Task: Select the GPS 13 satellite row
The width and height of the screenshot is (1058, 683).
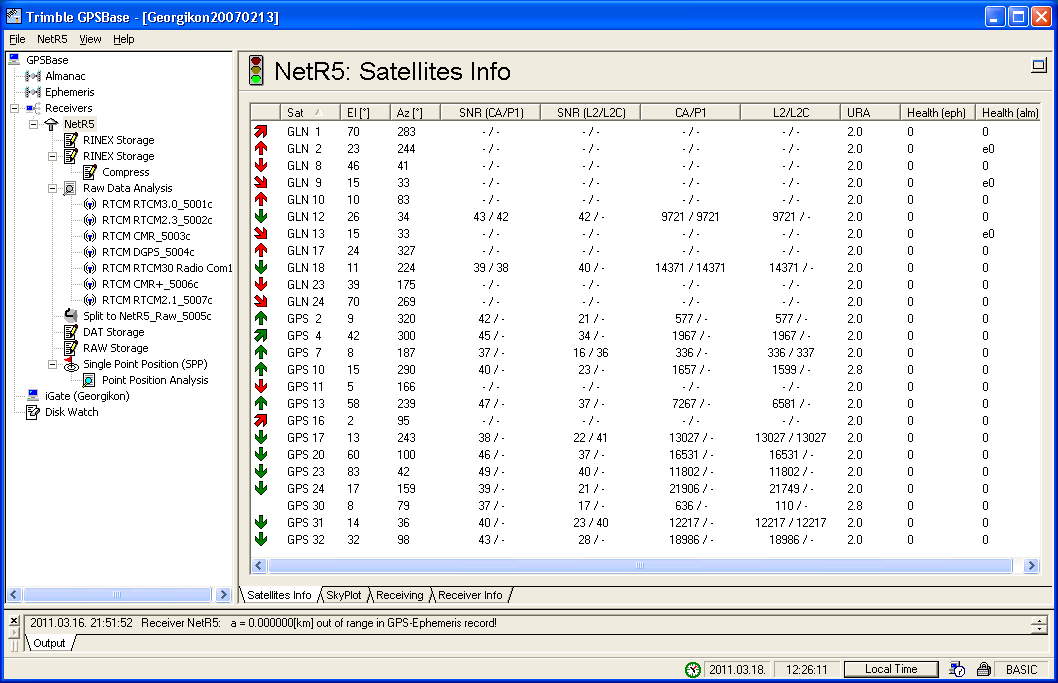Action: (645, 404)
